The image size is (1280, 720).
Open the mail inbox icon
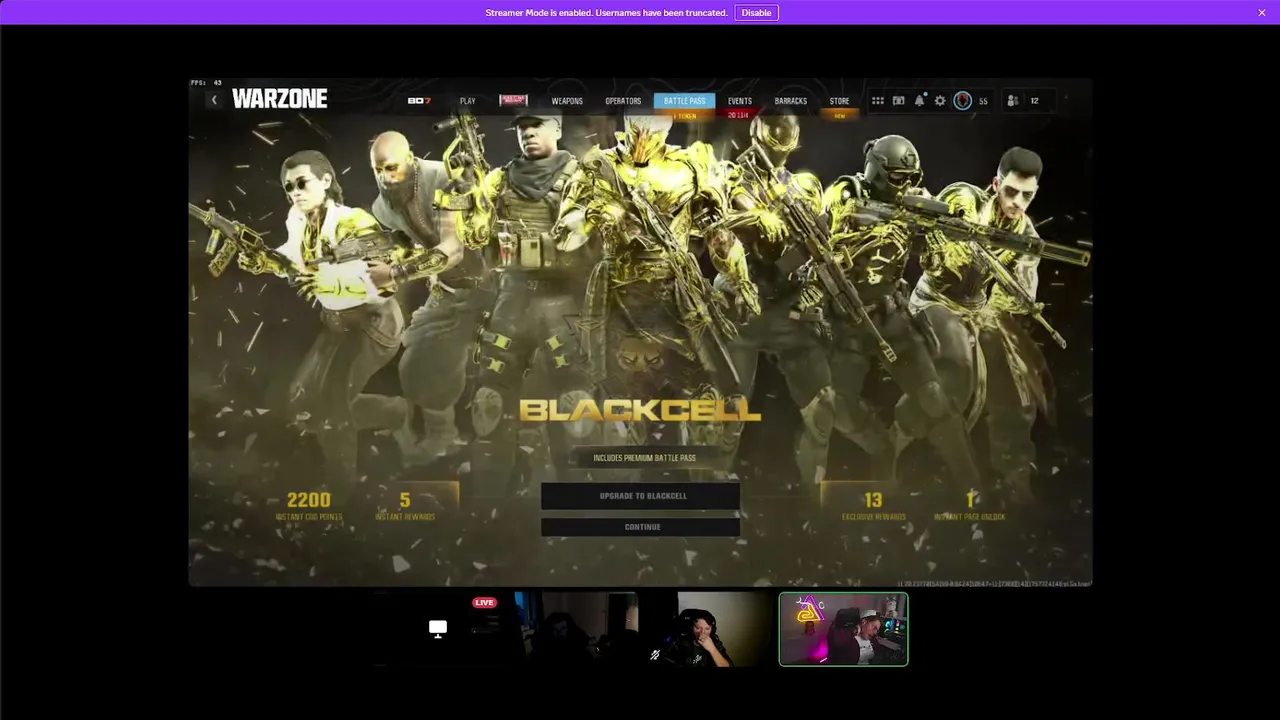(x=898, y=101)
